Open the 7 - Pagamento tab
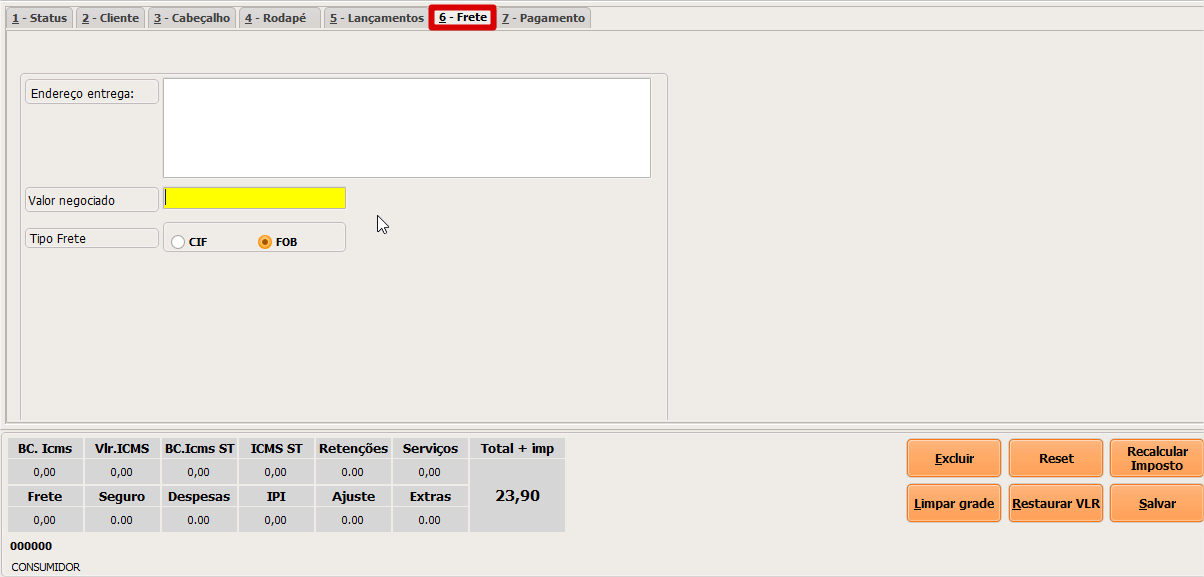This screenshot has width=1204, height=577. pos(544,18)
